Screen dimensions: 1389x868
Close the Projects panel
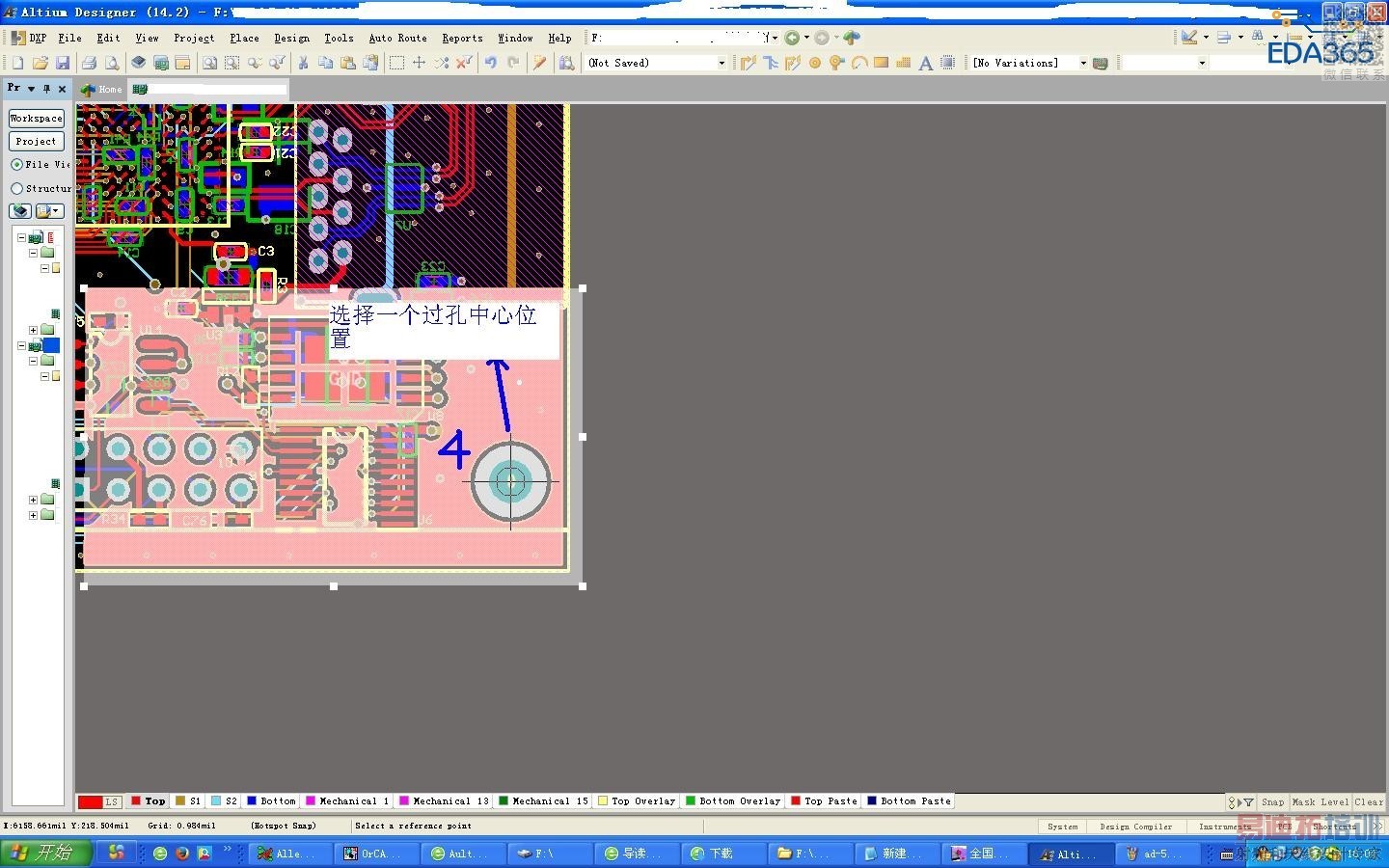[62, 89]
